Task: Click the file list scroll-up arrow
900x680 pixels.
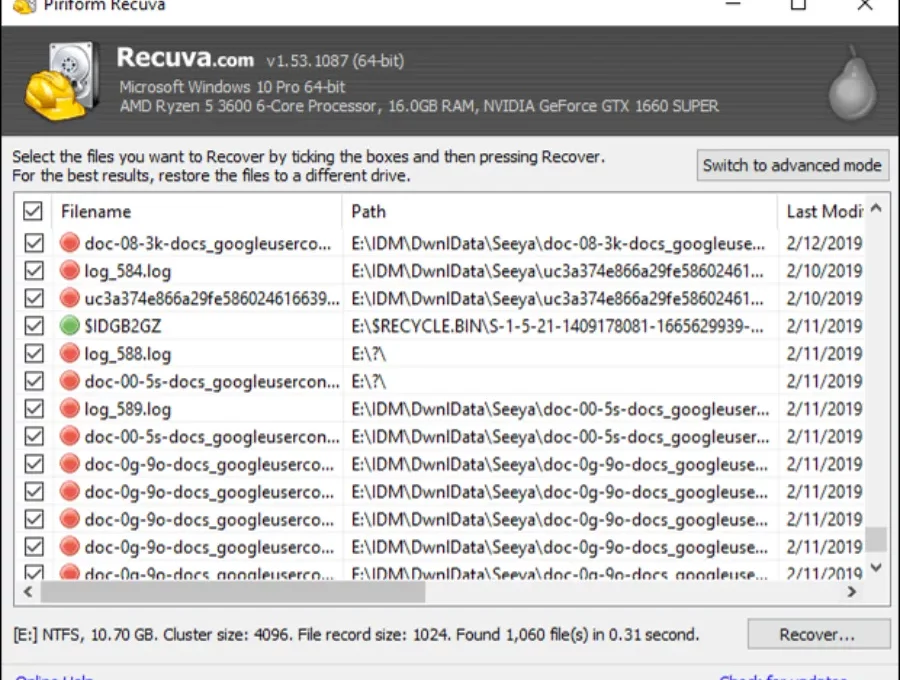Action: (876, 208)
